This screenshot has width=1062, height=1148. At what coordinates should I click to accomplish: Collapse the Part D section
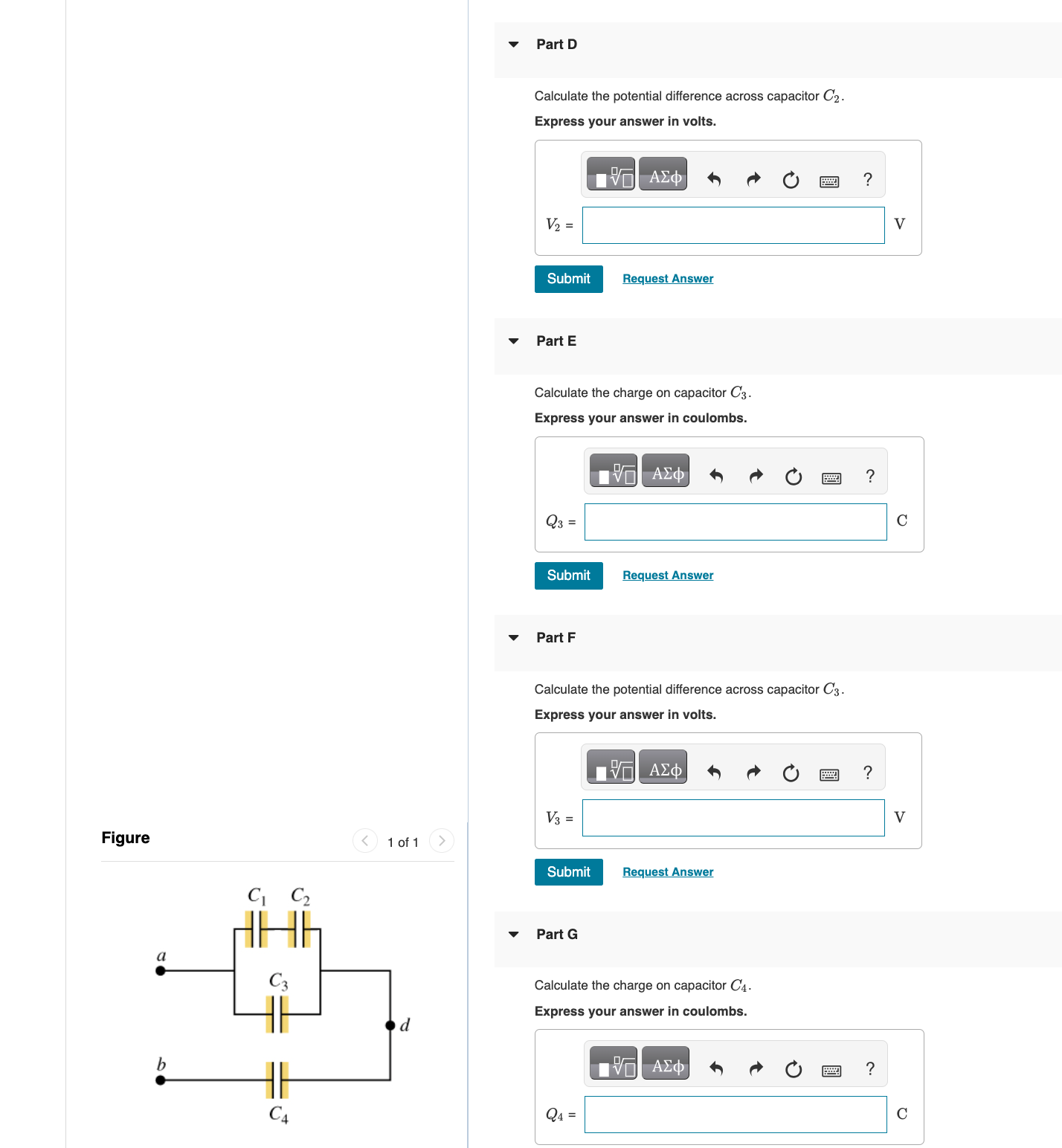pos(513,44)
